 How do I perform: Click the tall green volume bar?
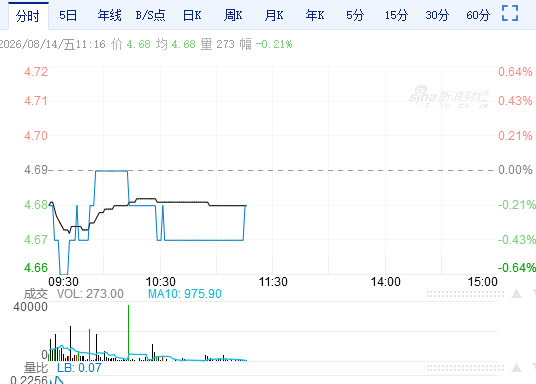[x=129, y=332]
